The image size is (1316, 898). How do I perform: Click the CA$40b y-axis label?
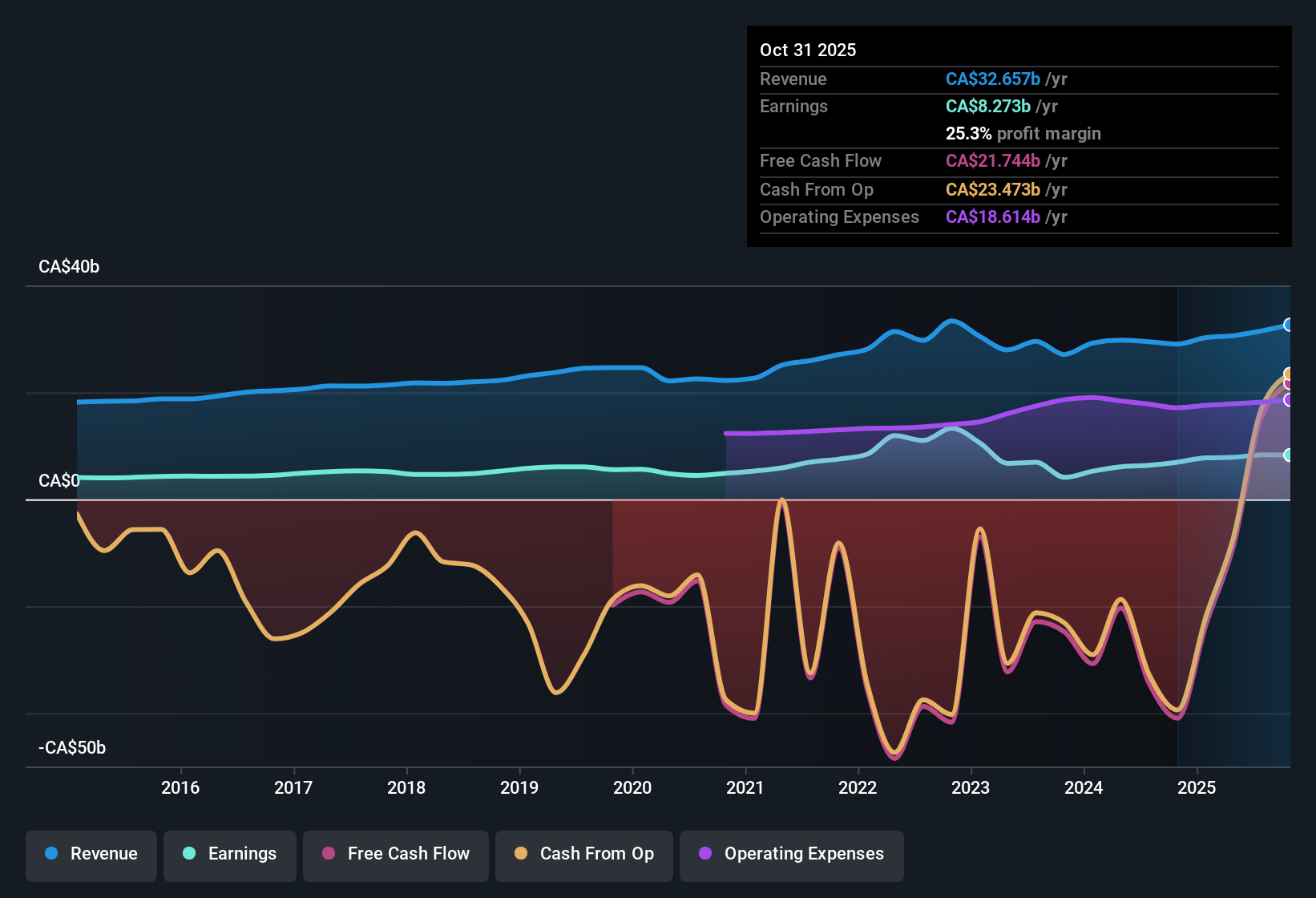click(x=69, y=267)
